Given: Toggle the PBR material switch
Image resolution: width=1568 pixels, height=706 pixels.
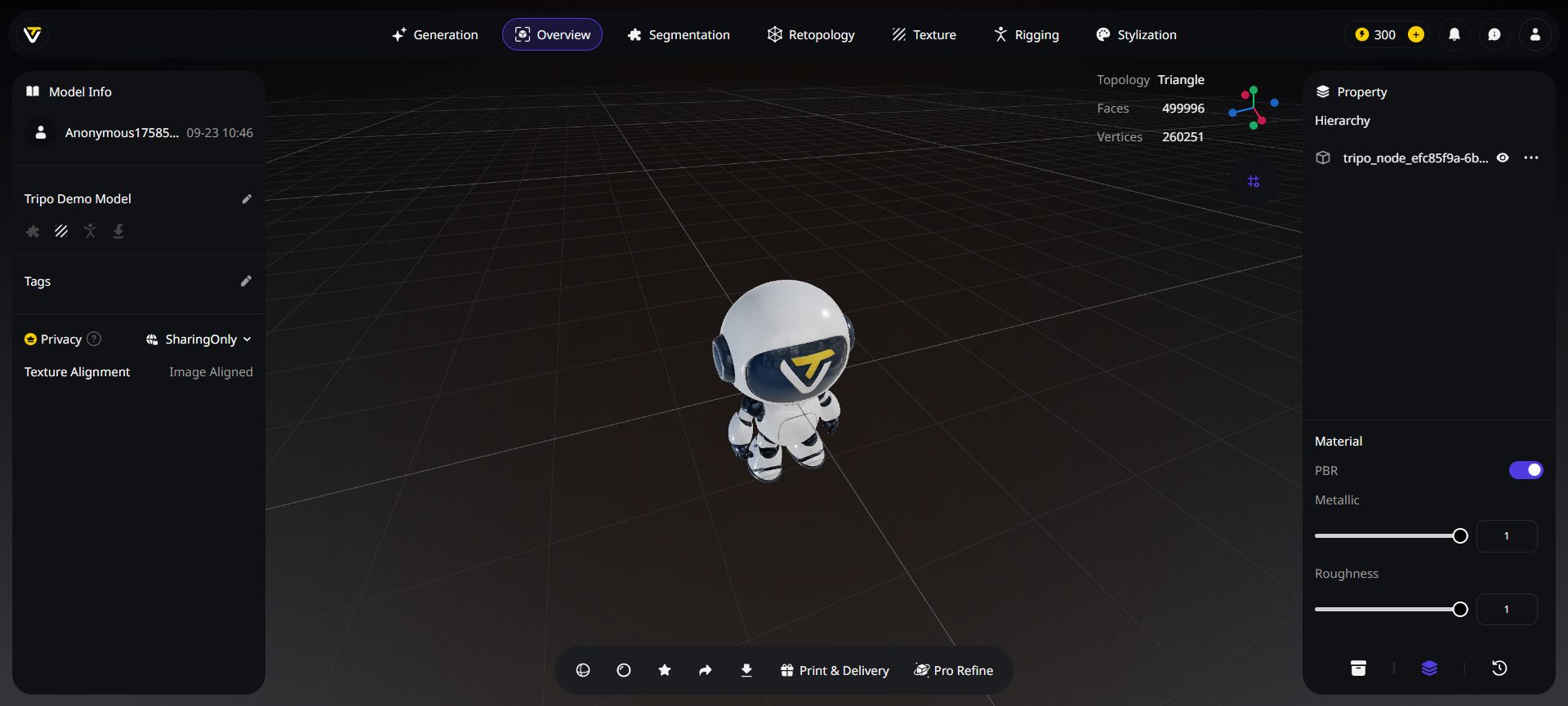Looking at the screenshot, I should click(x=1526, y=470).
